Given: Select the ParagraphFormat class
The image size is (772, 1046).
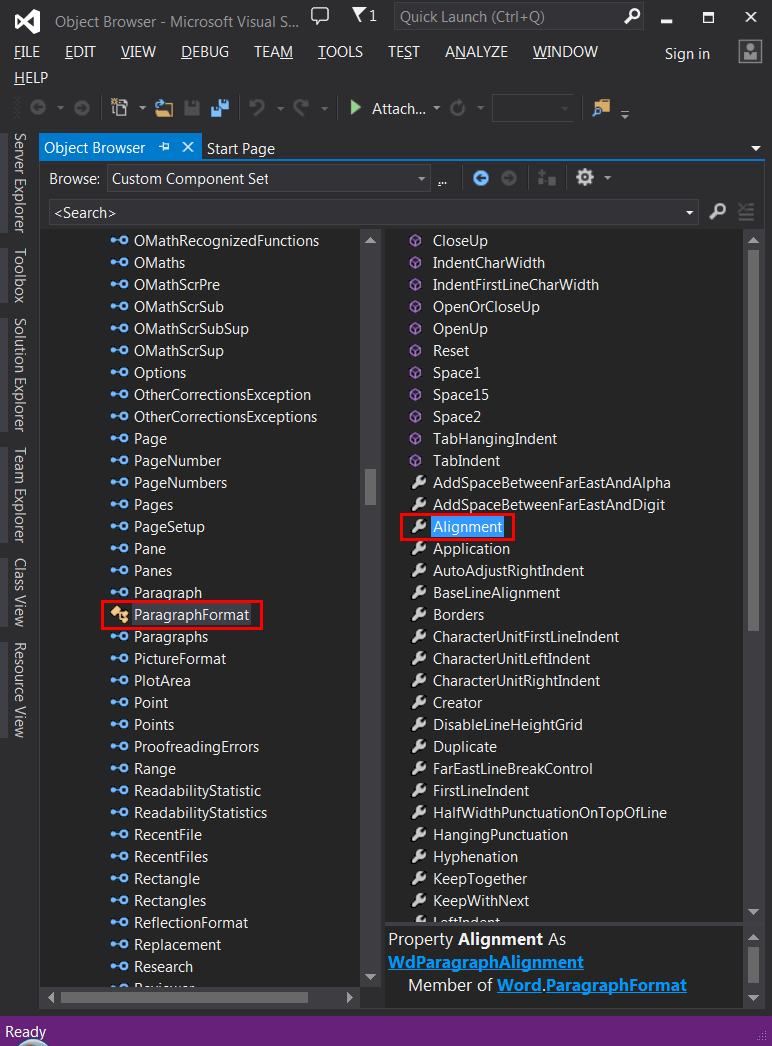Looking at the screenshot, I should coord(191,614).
